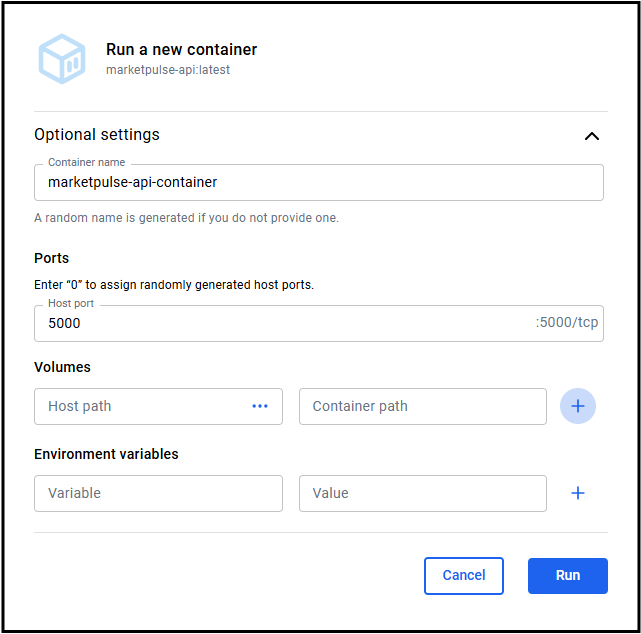Screen dimensions: 641x634
Task: Click the Ports section heading
Action: click(51, 258)
